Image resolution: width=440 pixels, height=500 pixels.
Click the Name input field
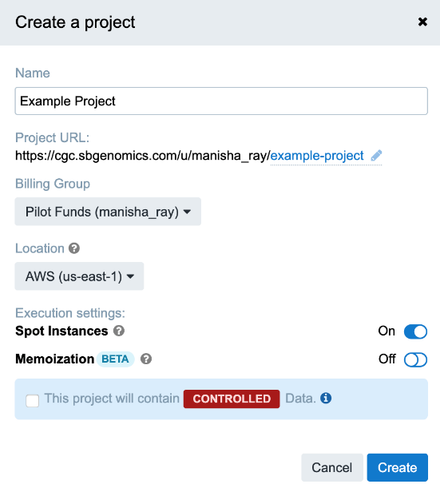click(221, 101)
